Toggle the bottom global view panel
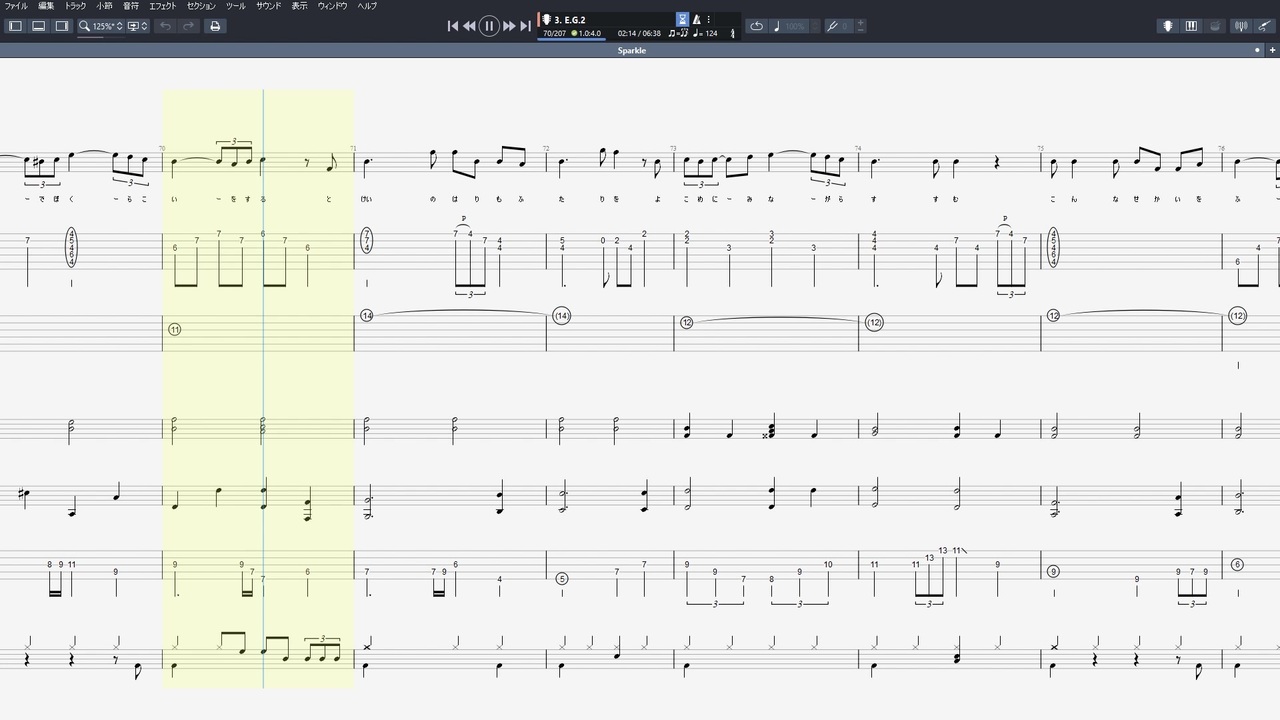Image resolution: width=1280 pixels, height=720 pixels. click(38, 26)
